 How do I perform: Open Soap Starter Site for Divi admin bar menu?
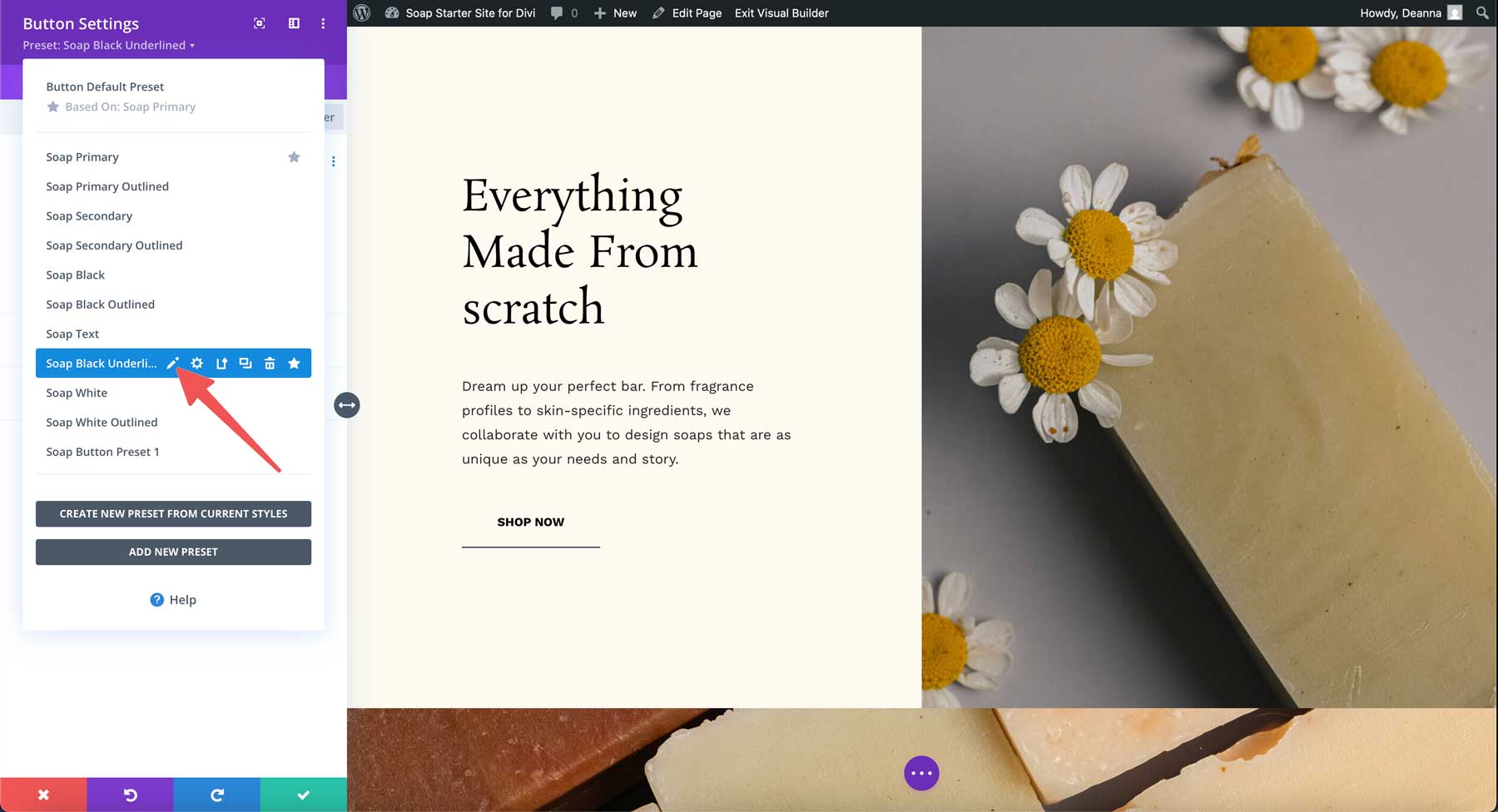460,12
